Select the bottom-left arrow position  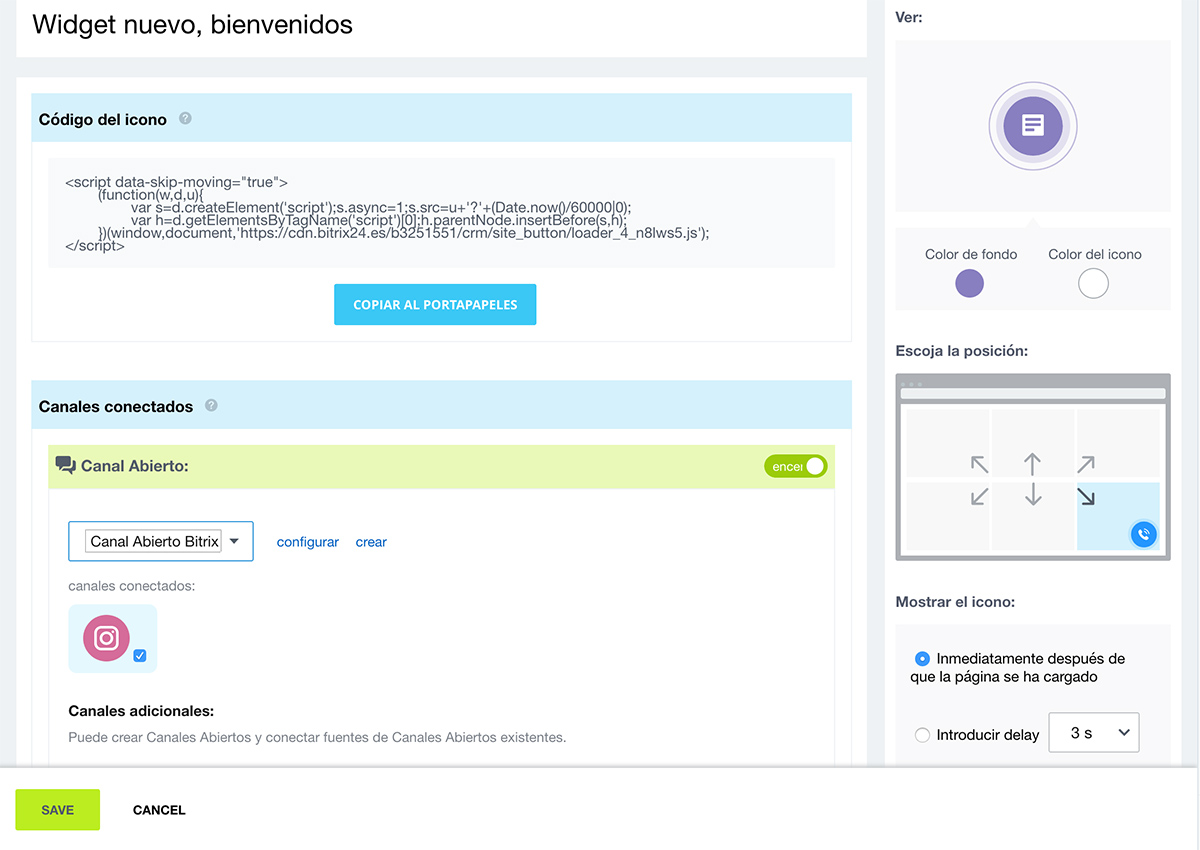(x=979, y=496)
